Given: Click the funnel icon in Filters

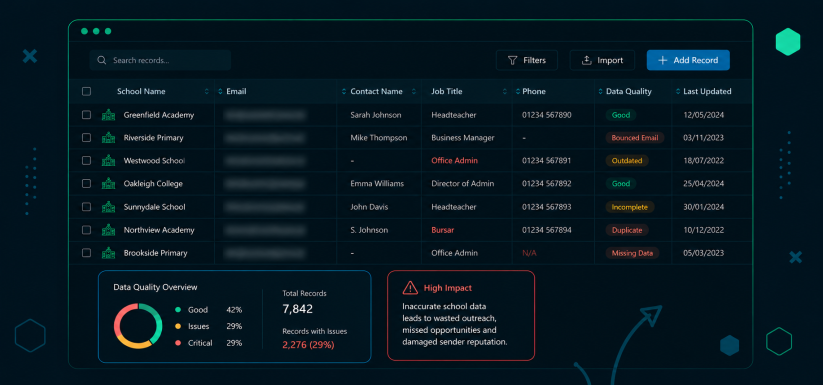Looking at the screenshot, I should click(513, 60).
